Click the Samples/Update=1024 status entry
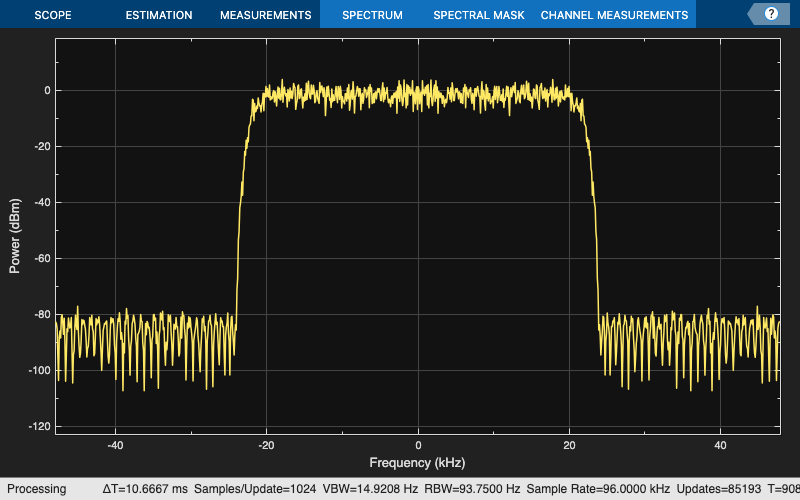Screen dimensions: 800x500 tap(255, 489)
